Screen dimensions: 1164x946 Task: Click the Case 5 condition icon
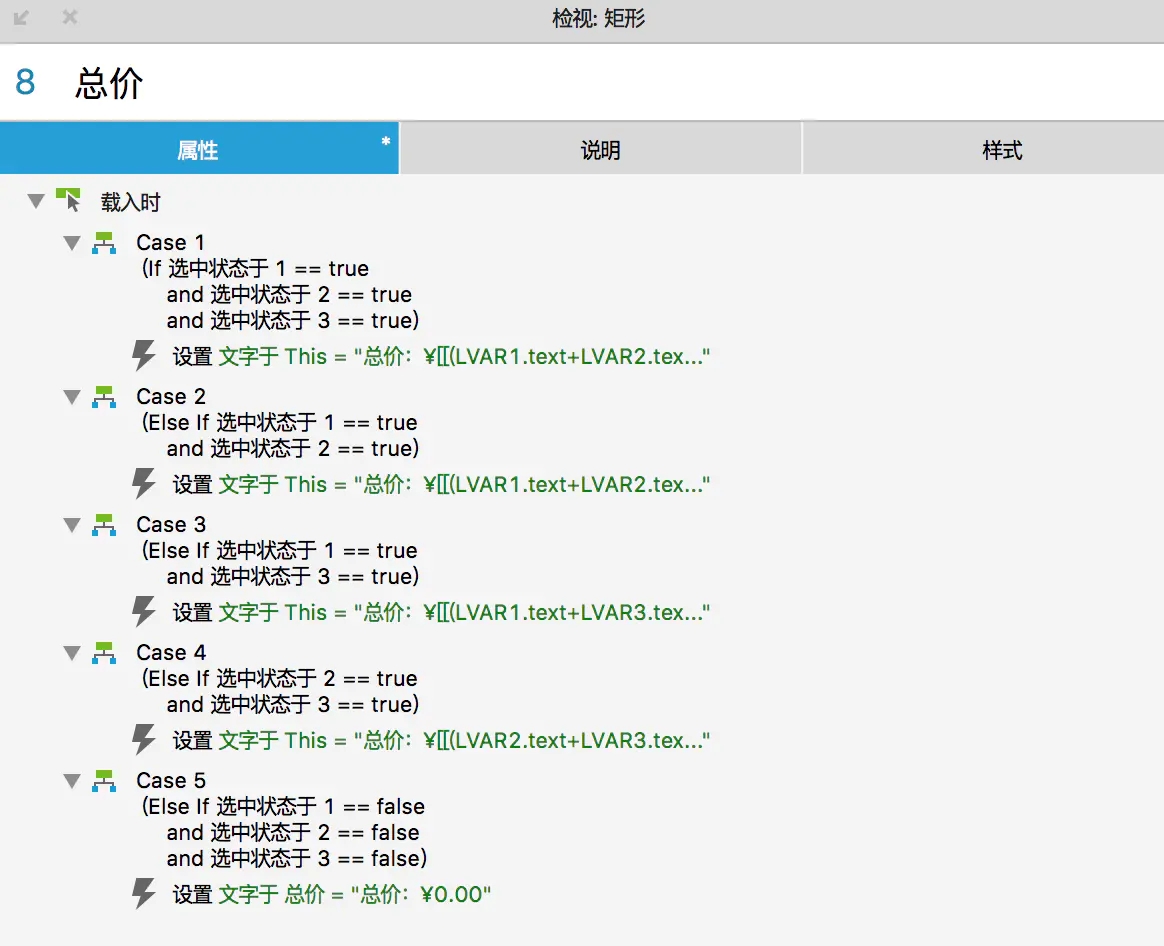[104, 780]
